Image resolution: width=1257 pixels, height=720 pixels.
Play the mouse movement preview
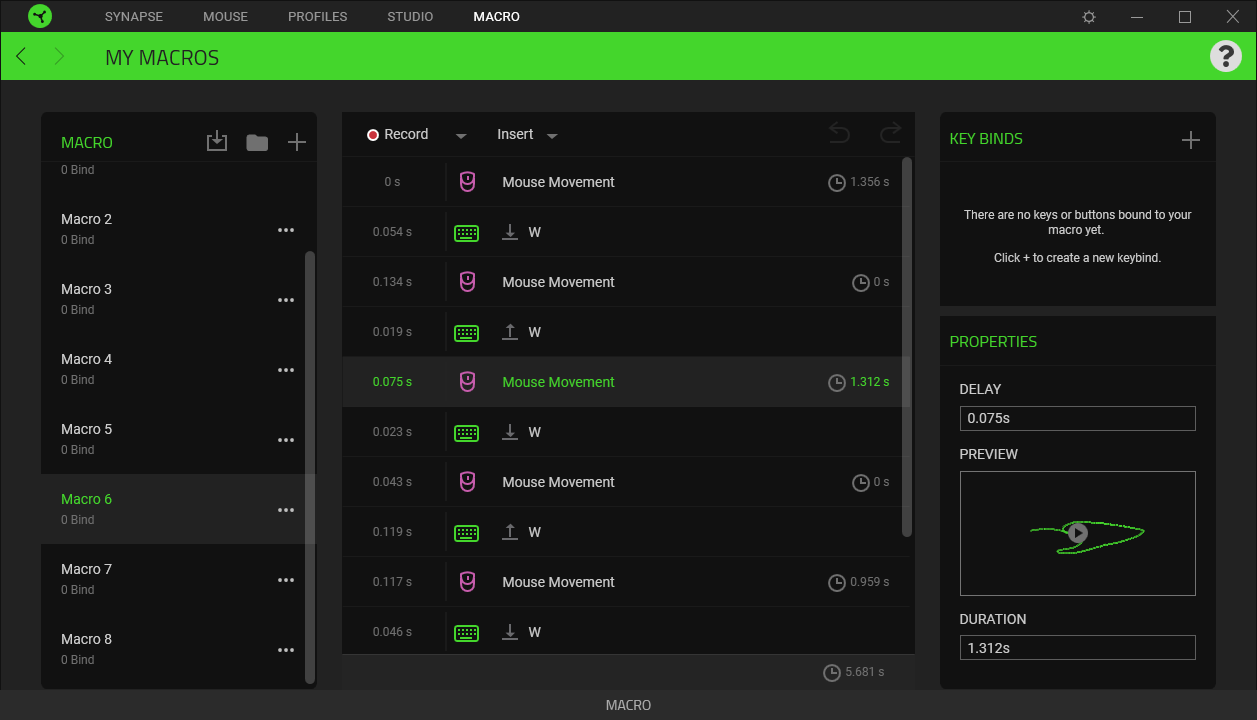point(1077,533)
